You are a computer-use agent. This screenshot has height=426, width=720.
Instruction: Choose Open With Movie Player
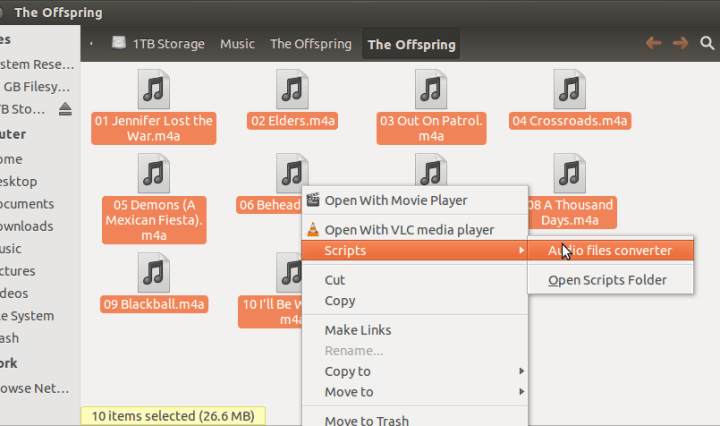pos(395,200)
